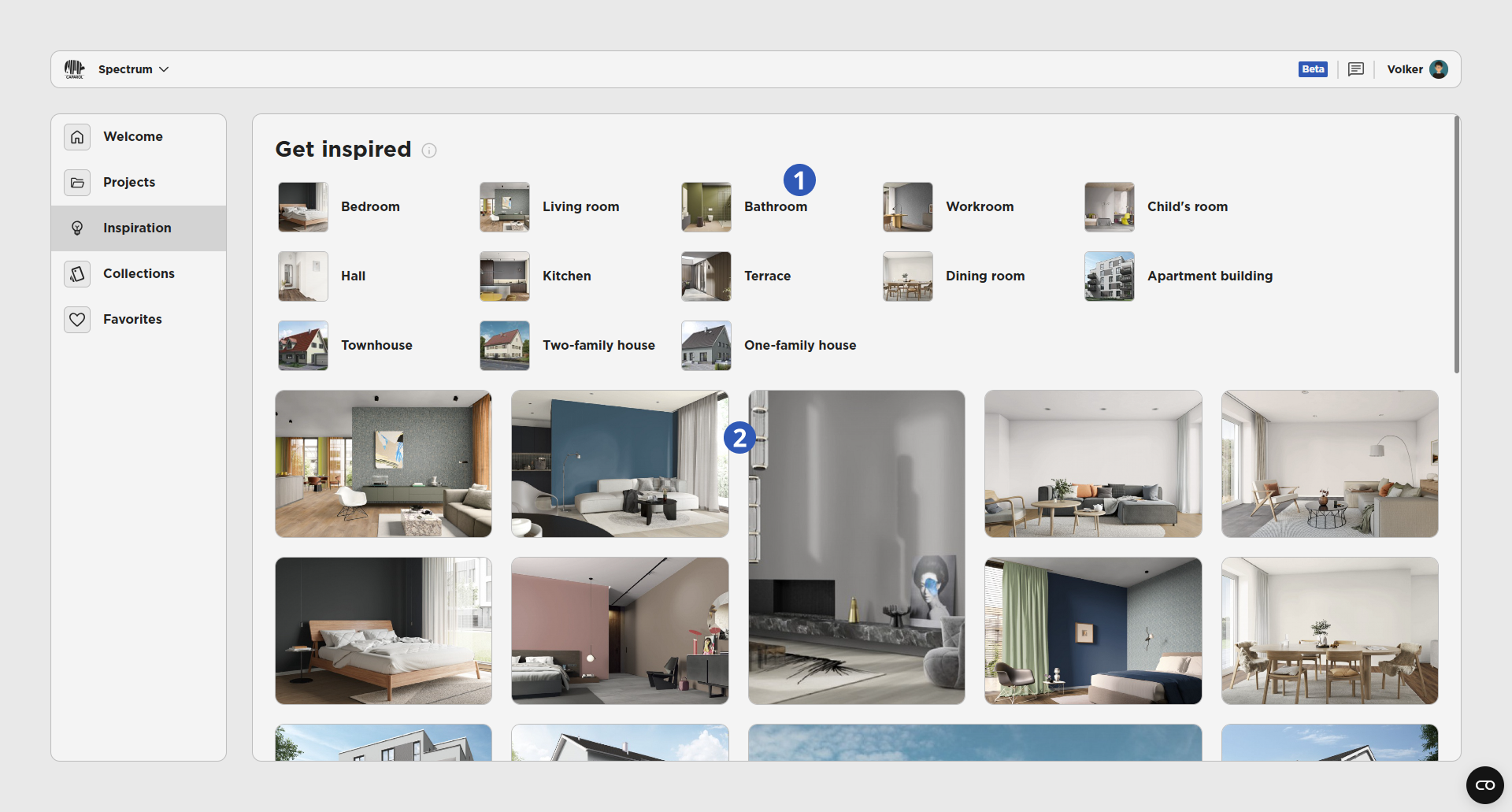Viewport: 1512px width, 812px height.
Task: Click the vertical scrollbar in content panel
Action: 1456,246
